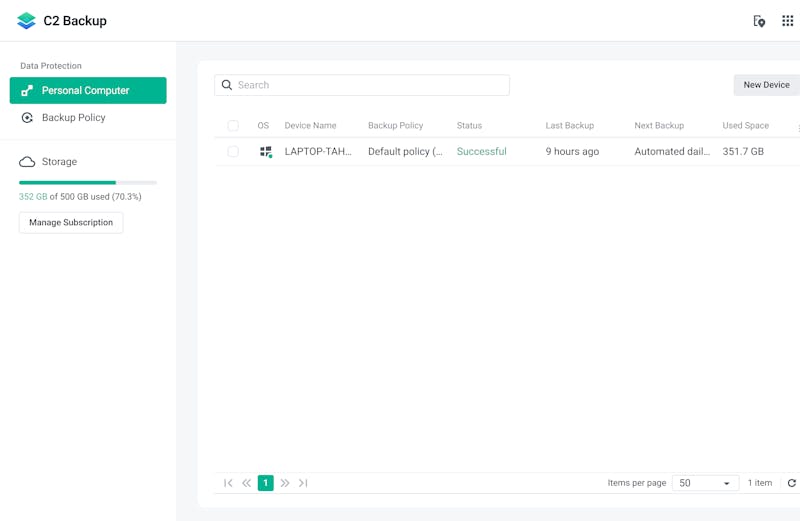Image resolution: width=800 pixels, height=521 pixels.
Task: Click the OS column header
Action: (263, 126)
